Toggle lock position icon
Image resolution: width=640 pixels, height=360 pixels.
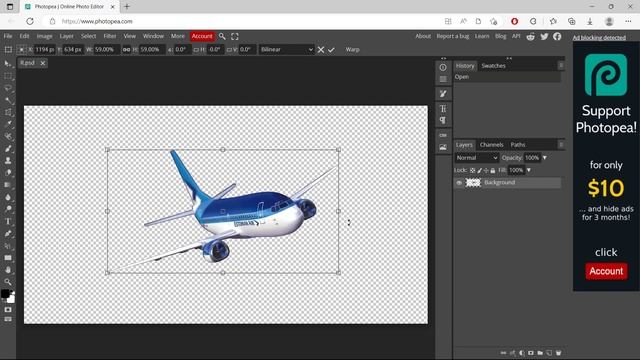[x=486, y=170]
